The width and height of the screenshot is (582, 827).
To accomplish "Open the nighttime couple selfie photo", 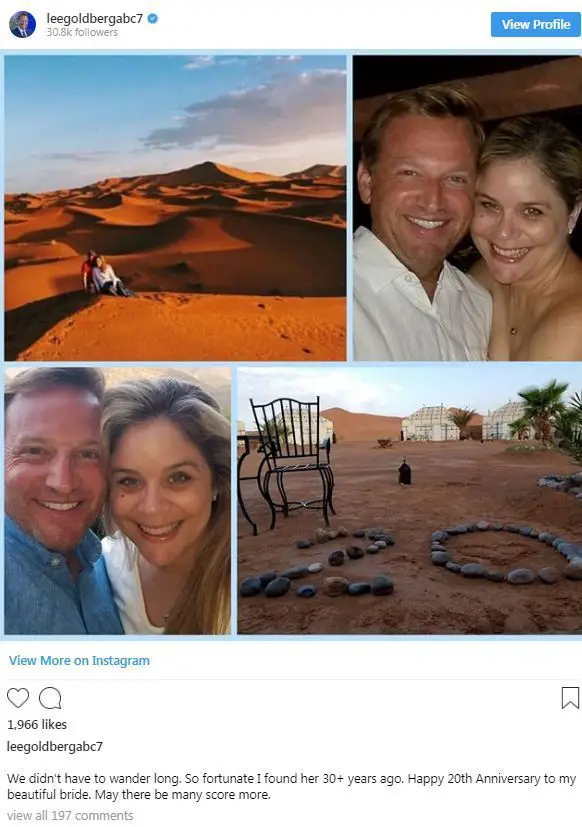I will (x=467, y=208).
